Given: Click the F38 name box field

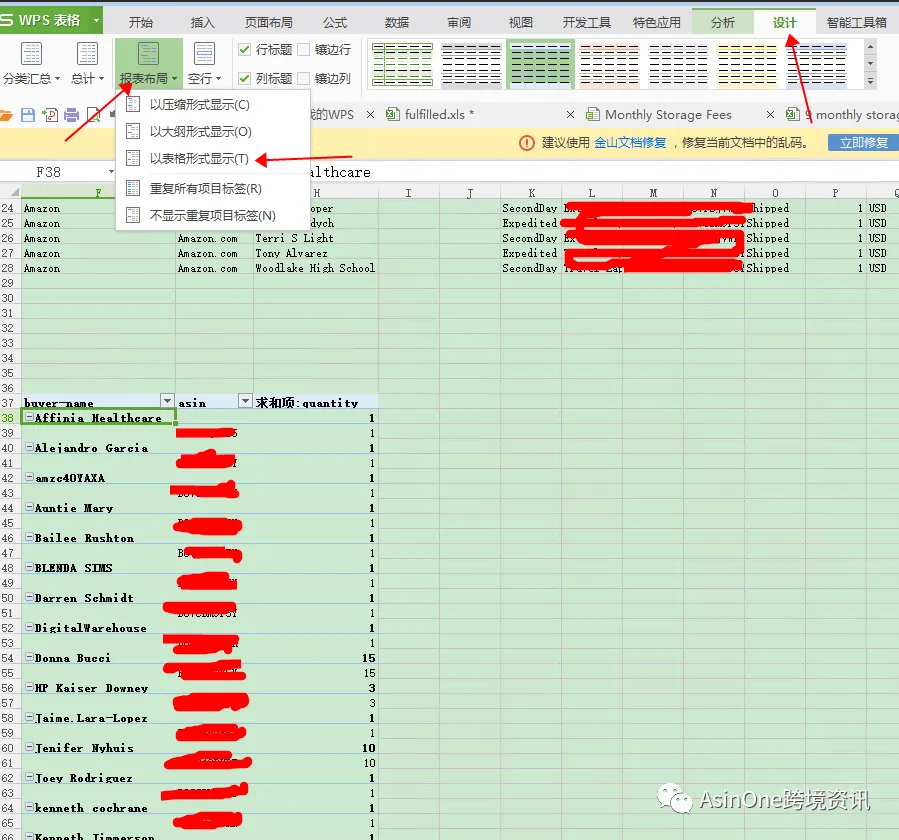Looking at the screenshot, I should [57, 172].
